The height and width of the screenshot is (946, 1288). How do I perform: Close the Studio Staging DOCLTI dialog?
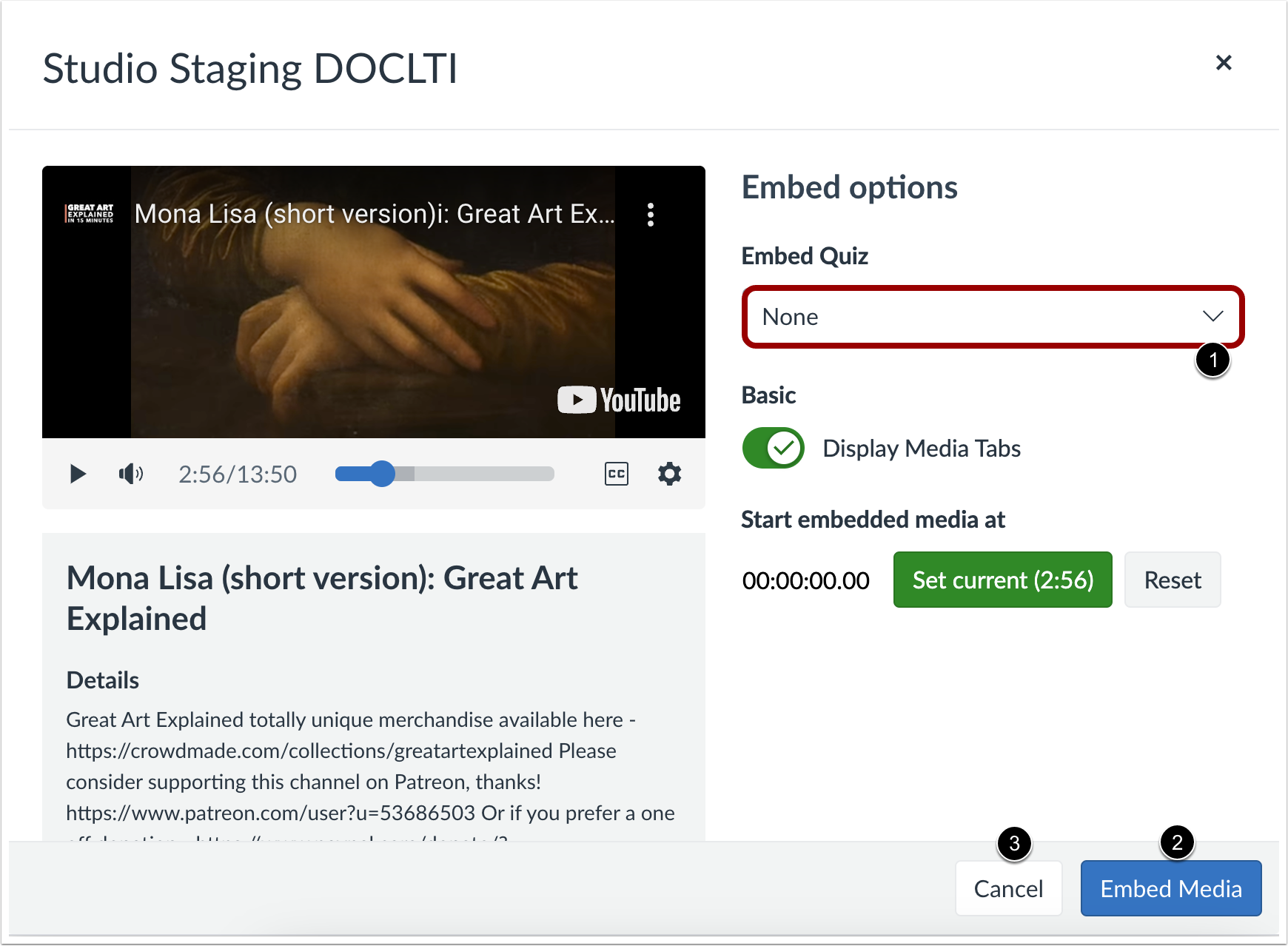pyautogui.click(x=1225, y=63)
